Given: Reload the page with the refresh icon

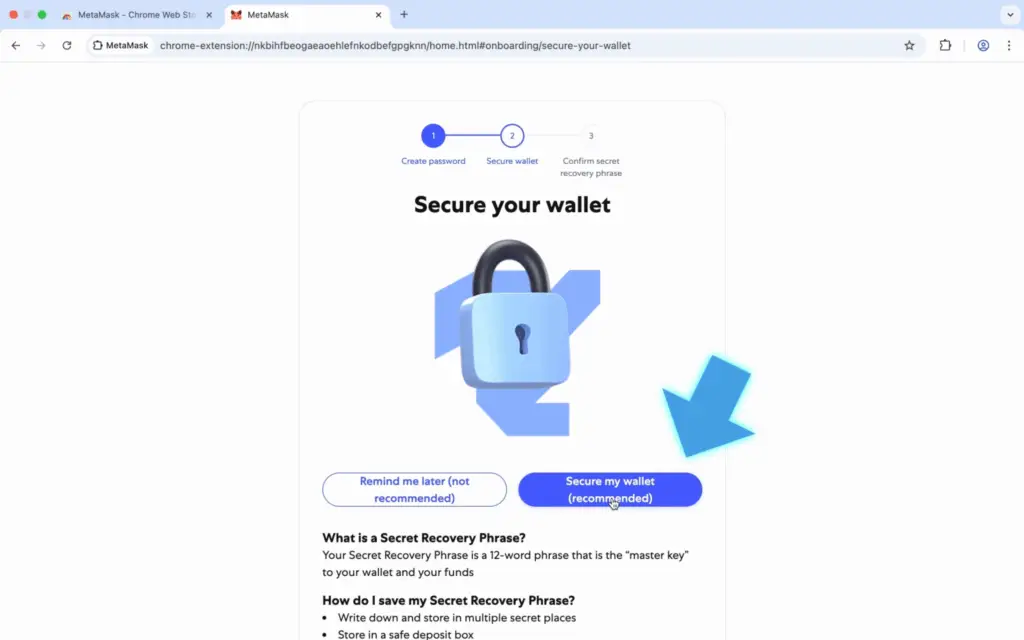Looking at the screenshot, I should [x=67, y=46].
